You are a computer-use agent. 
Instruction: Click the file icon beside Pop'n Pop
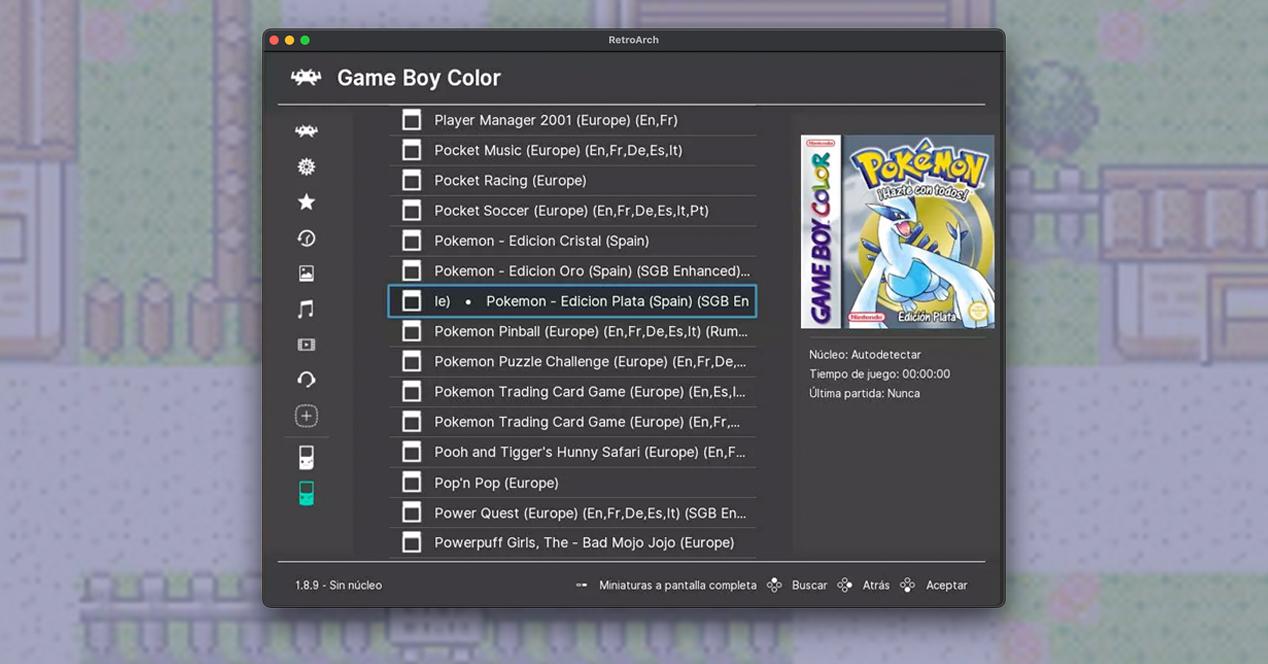click(x=411, y=482)
